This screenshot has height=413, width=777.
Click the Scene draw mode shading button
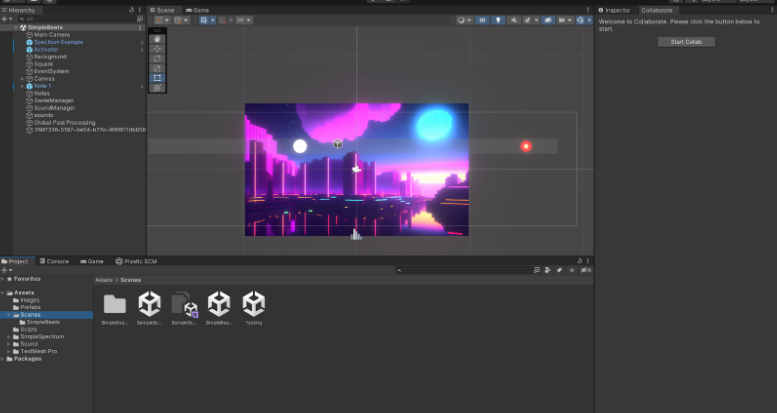pos(461,20)
